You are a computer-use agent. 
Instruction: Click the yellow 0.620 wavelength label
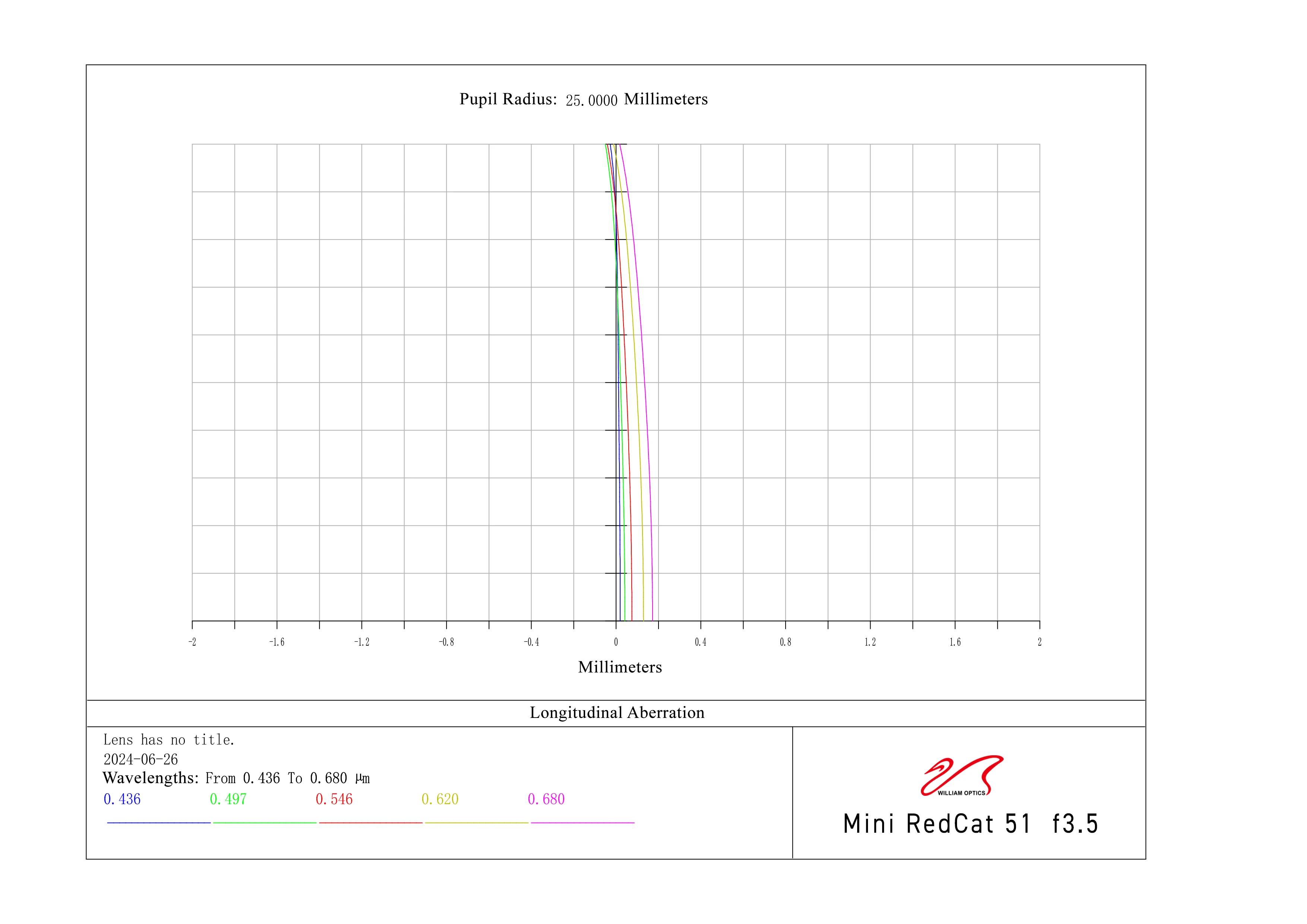[x=440, y=800]
